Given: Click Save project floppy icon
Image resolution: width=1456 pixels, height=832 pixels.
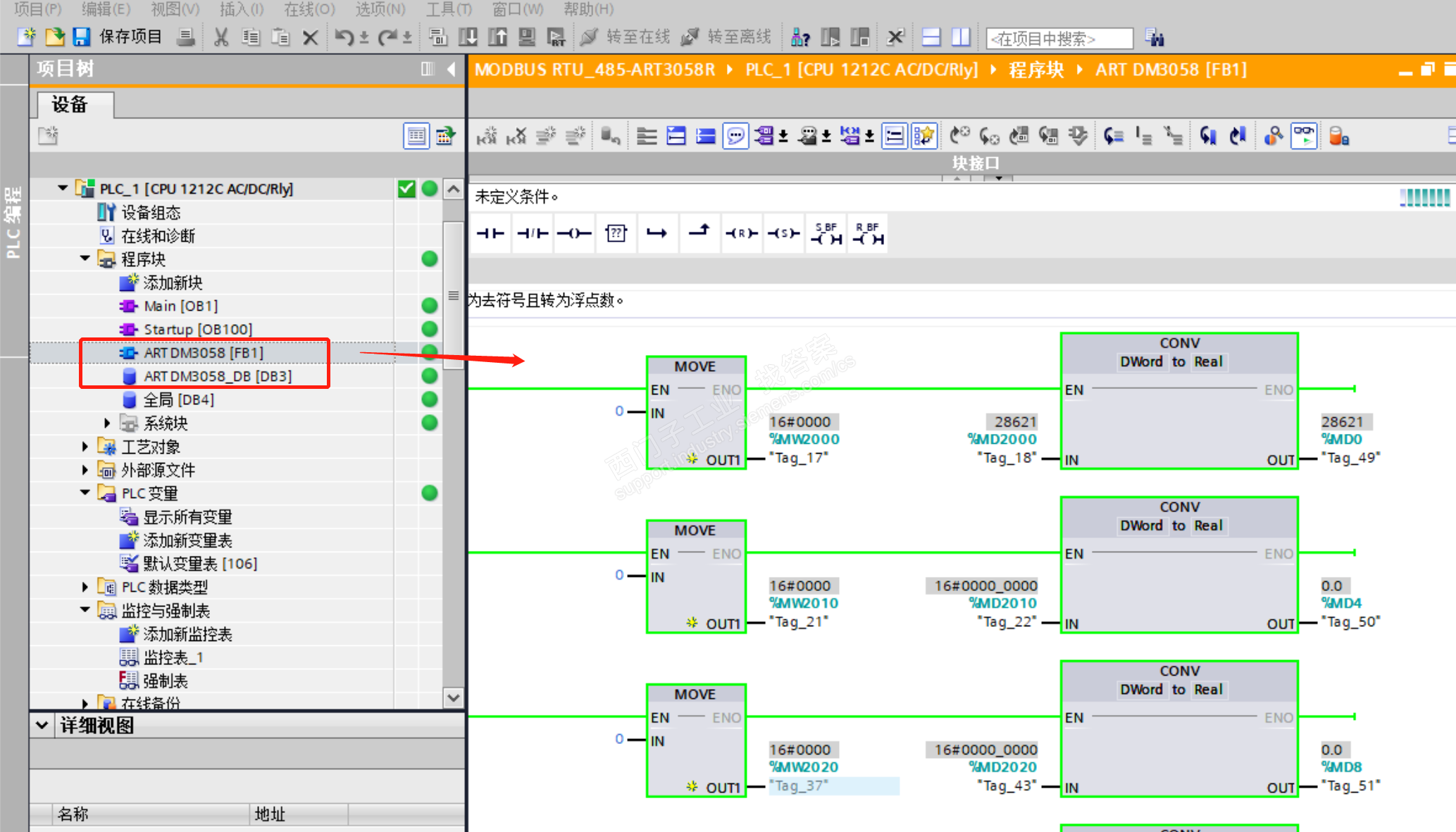Looking at the screenshot, I should click(82, 37).
